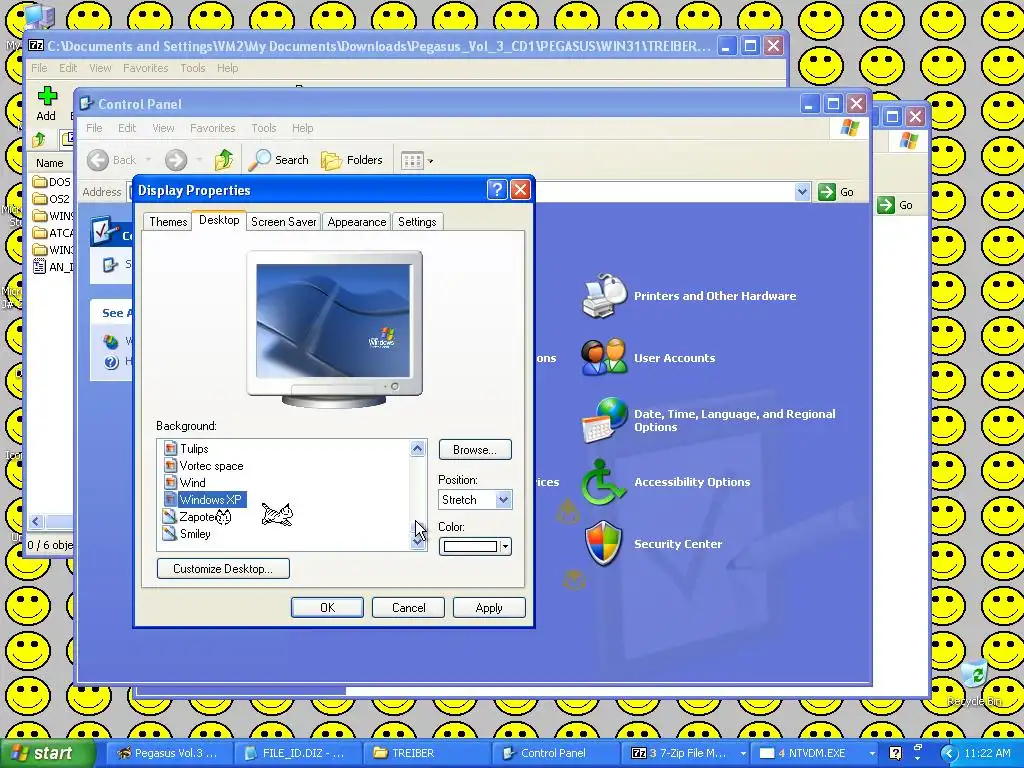Image resolution: width=1024 pixels, height=768 pixels.
Task: Select the Vortec space background icon
Action: (170, 466)
